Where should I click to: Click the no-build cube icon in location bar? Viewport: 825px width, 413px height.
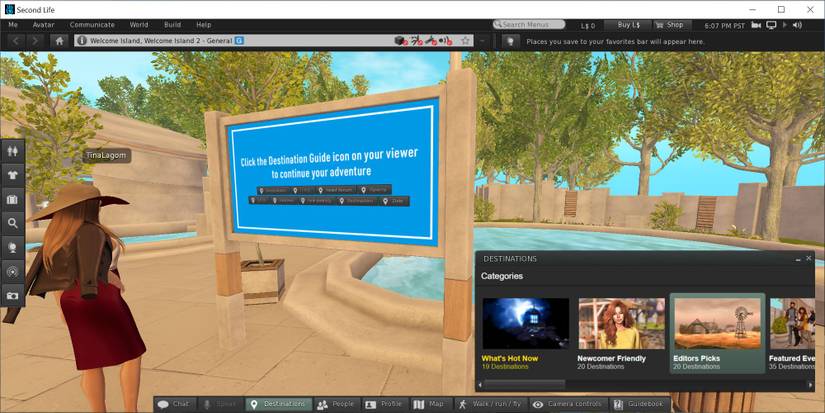pyautogui.click(x=400, y=41)
